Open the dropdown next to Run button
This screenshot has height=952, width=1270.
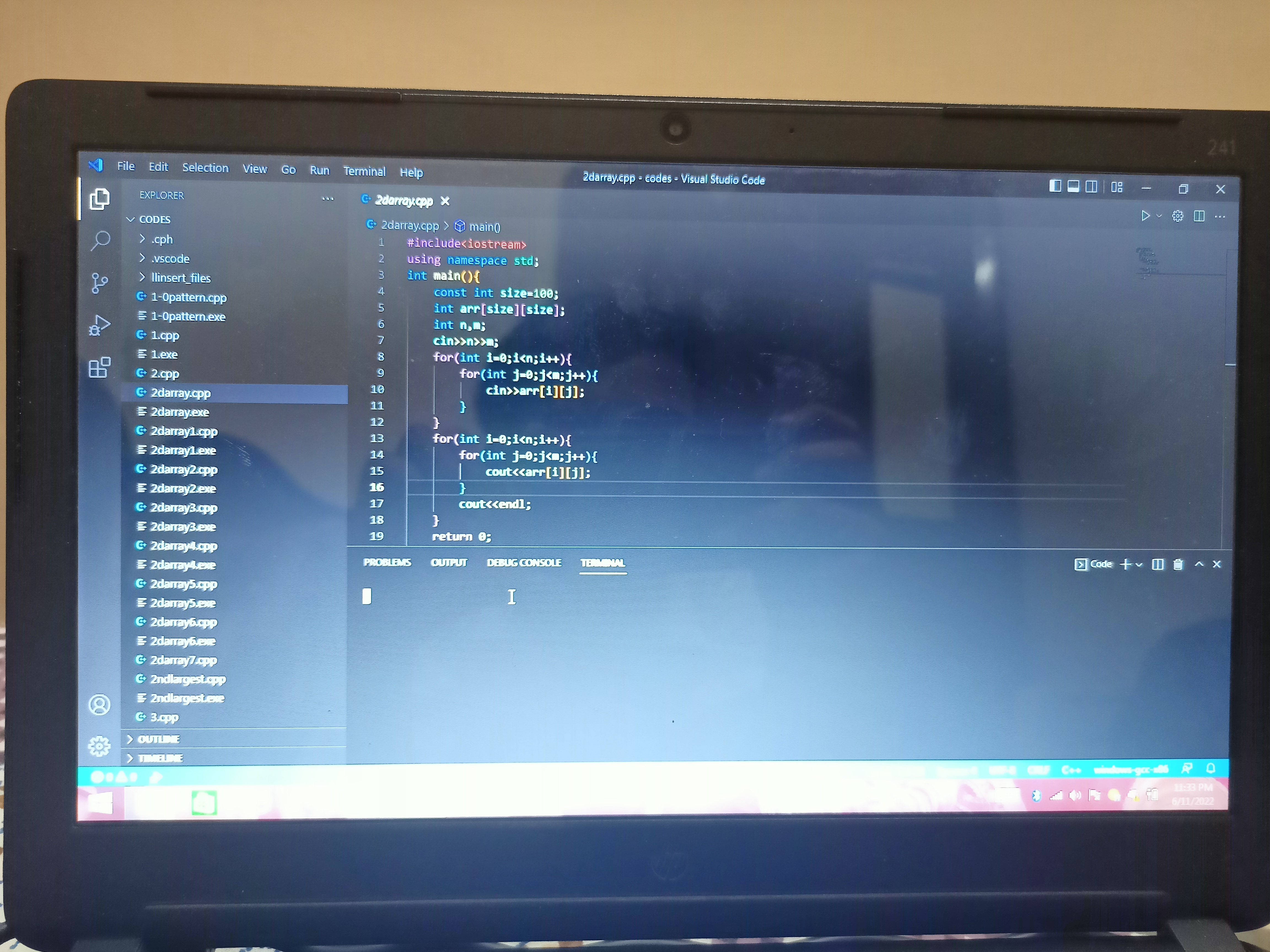pos(1159,216)
